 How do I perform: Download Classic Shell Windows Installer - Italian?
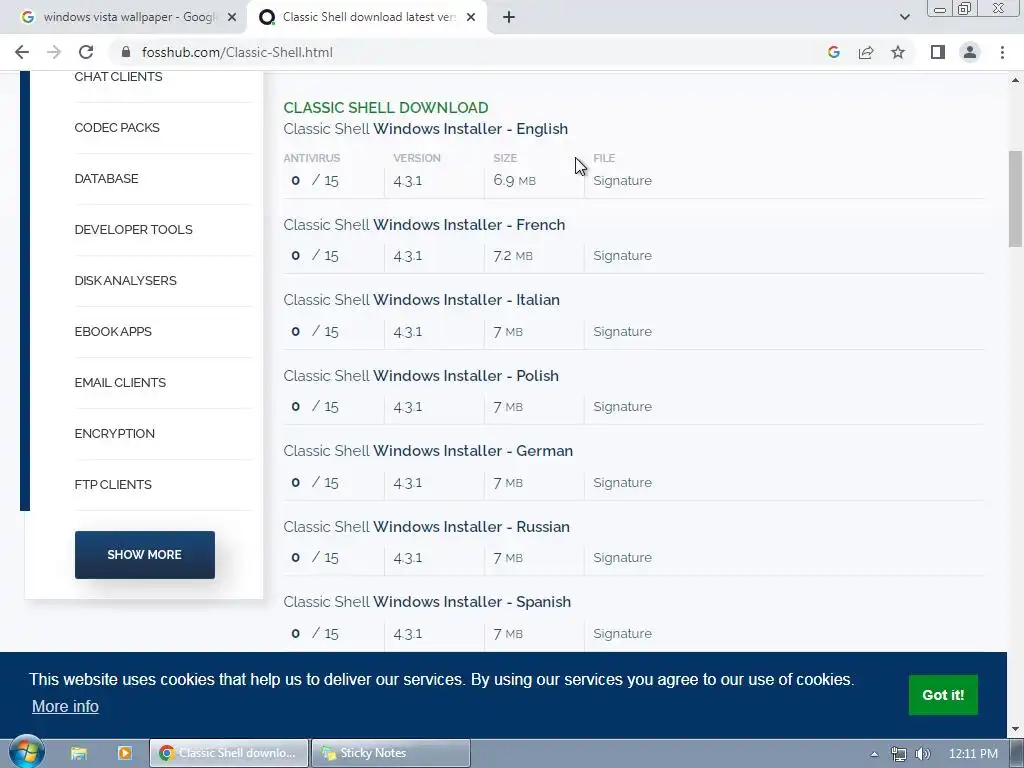tap(421, 300)
